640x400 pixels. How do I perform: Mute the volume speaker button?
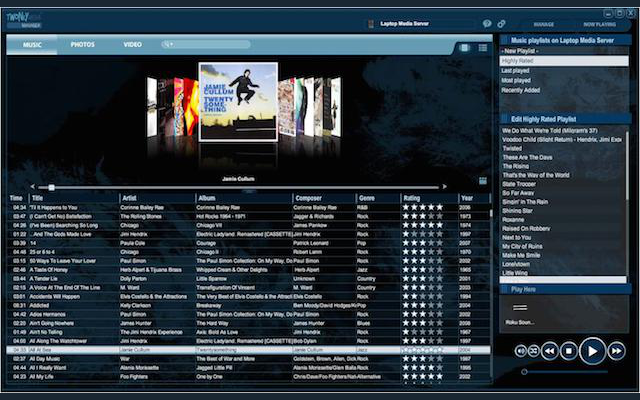tap(520, 351)
